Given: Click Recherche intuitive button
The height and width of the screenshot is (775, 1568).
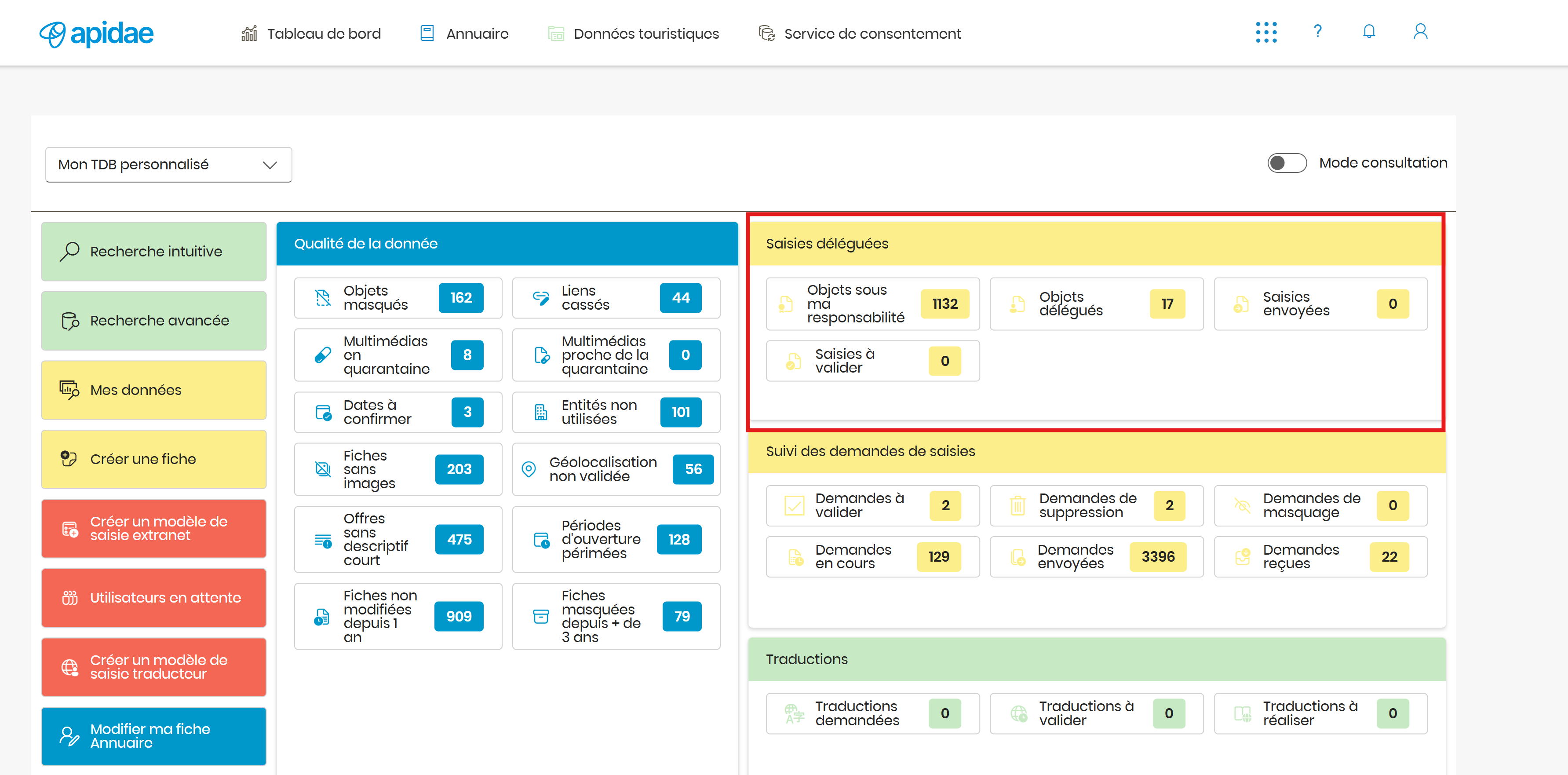Looking at the screenshot, I should coord(154,252).
